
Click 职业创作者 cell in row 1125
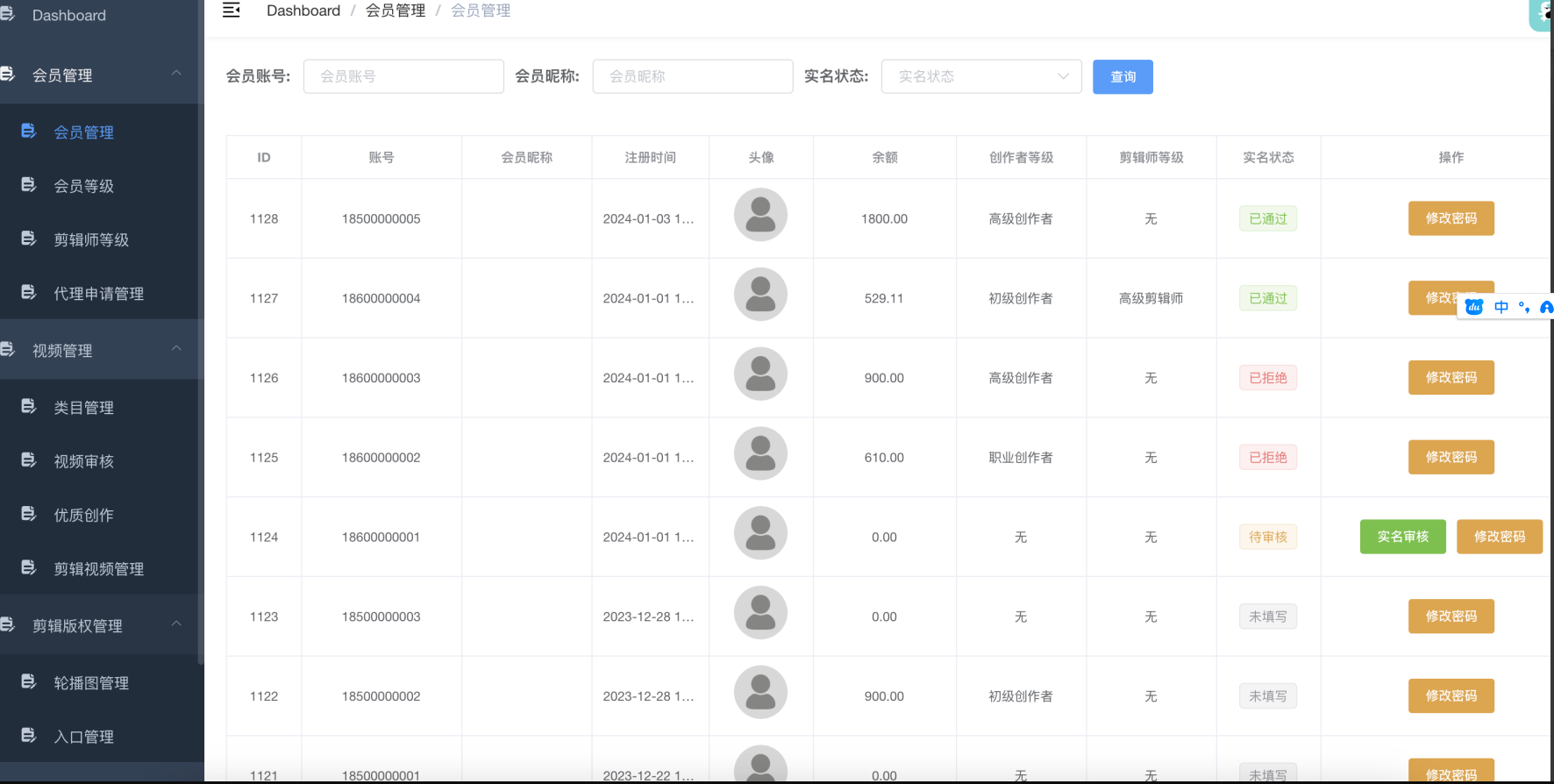click(1021, 458)
